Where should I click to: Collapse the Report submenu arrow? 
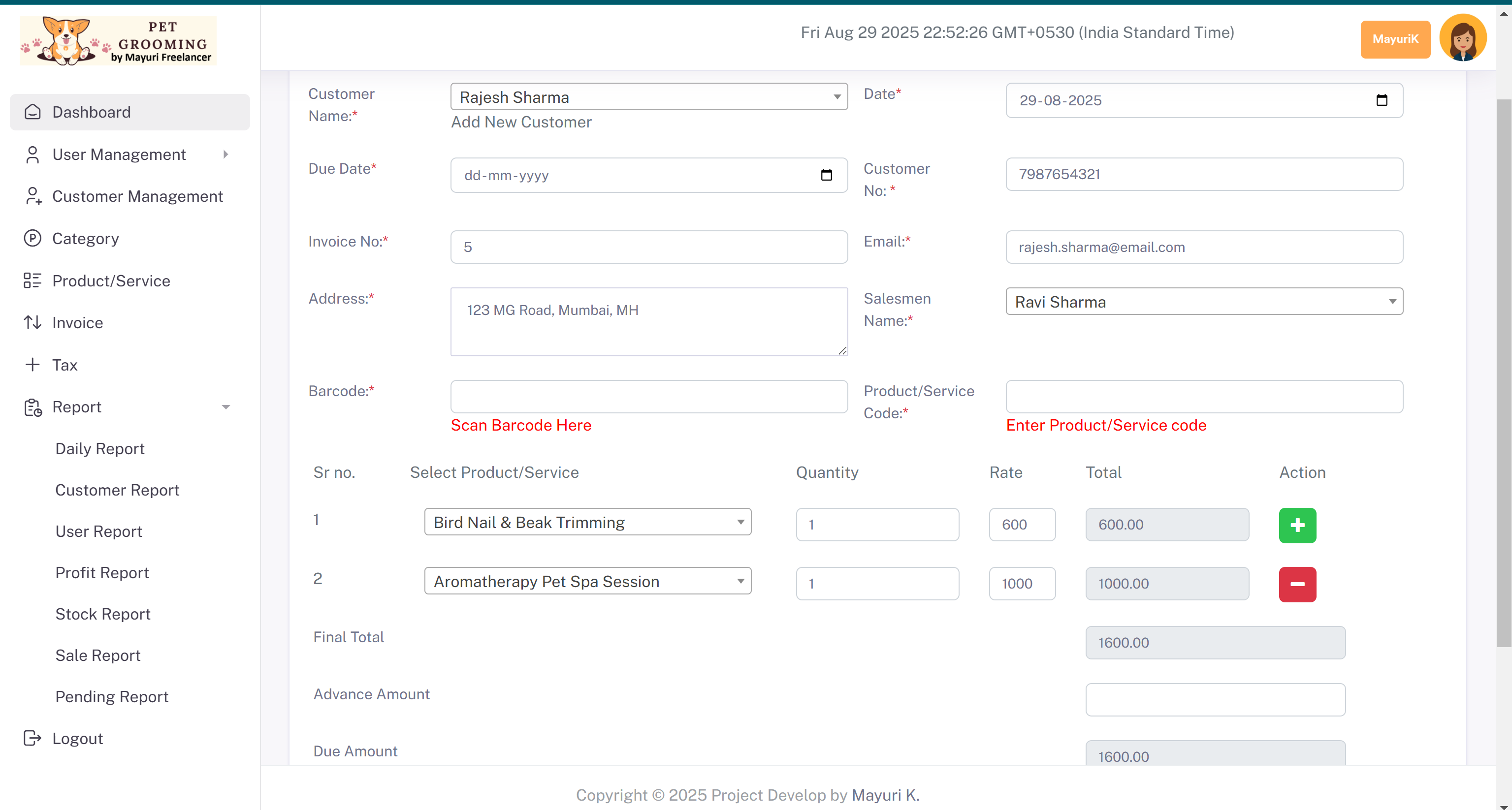[226, 407]
